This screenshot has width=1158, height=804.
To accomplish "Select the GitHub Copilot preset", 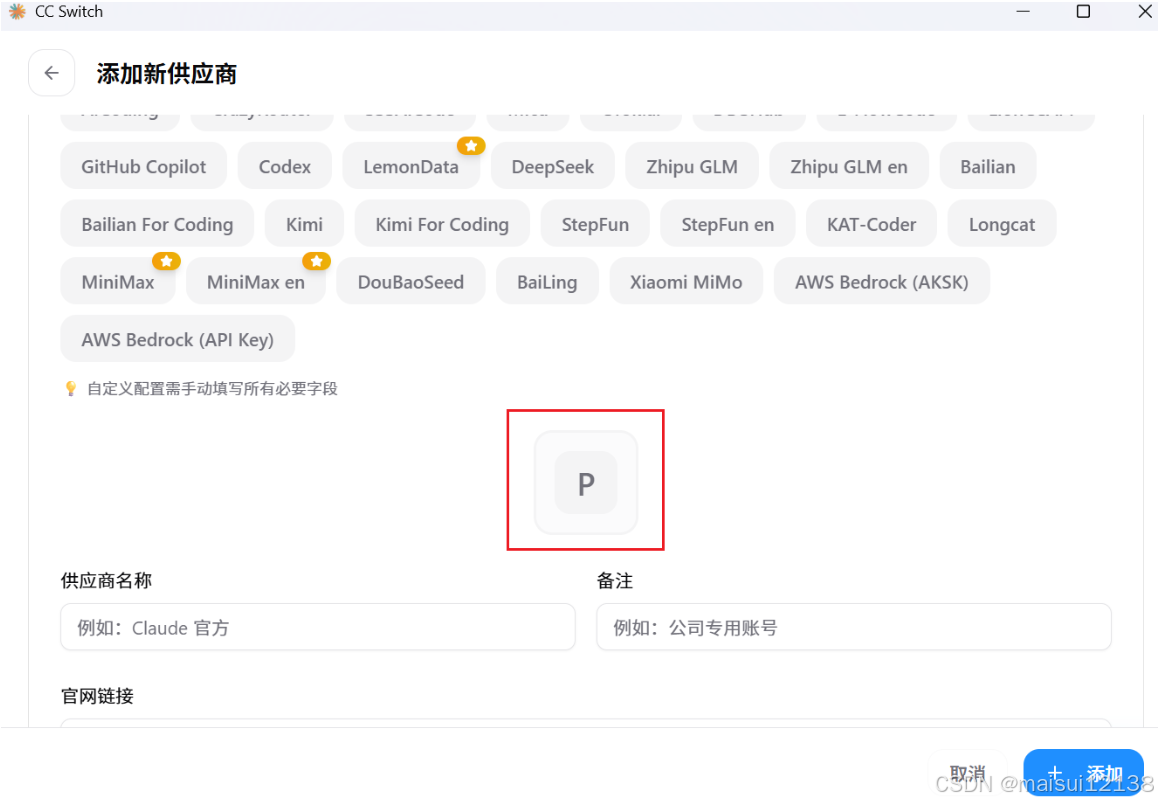I will (143, 166).
